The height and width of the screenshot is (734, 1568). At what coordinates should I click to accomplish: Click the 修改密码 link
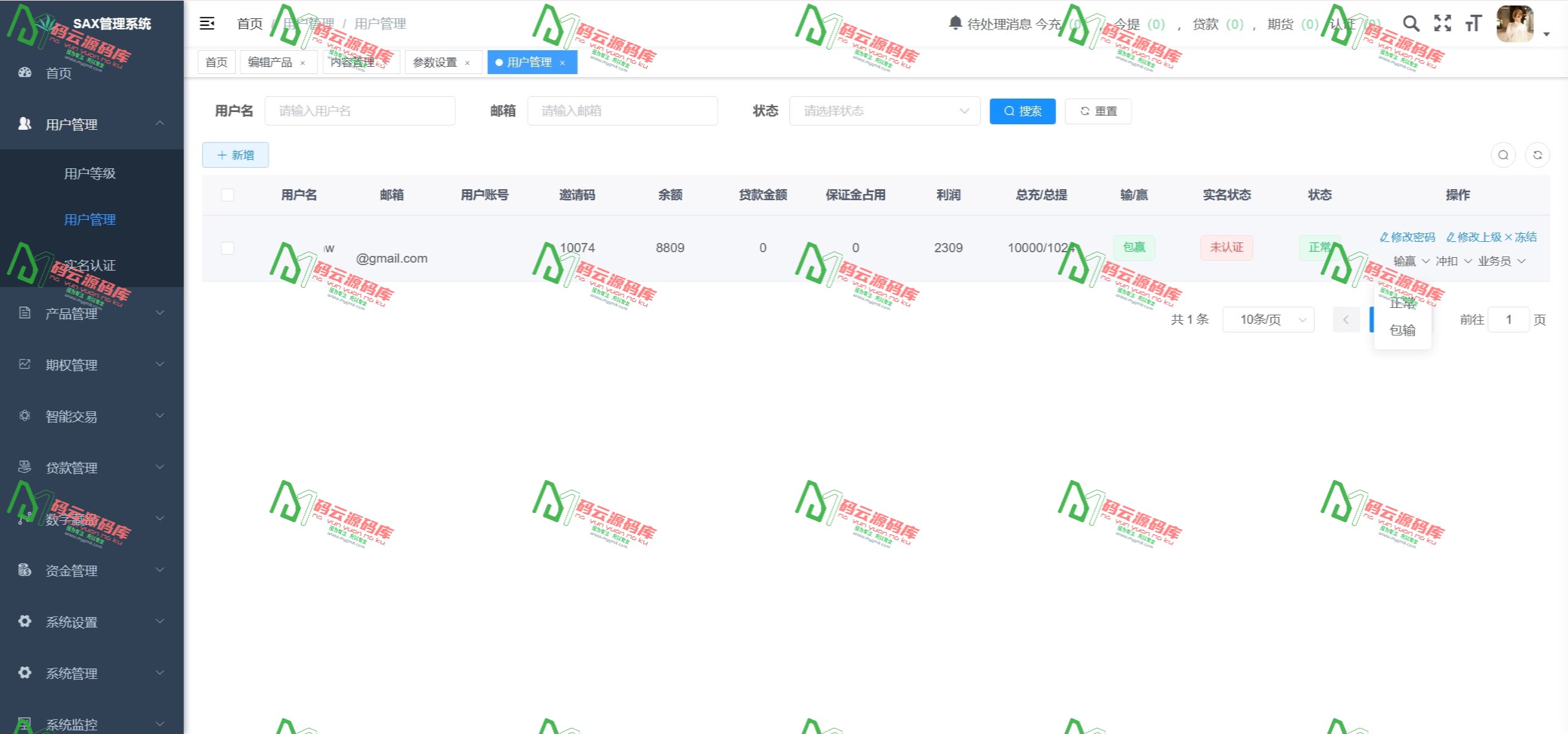[1408, 238]
